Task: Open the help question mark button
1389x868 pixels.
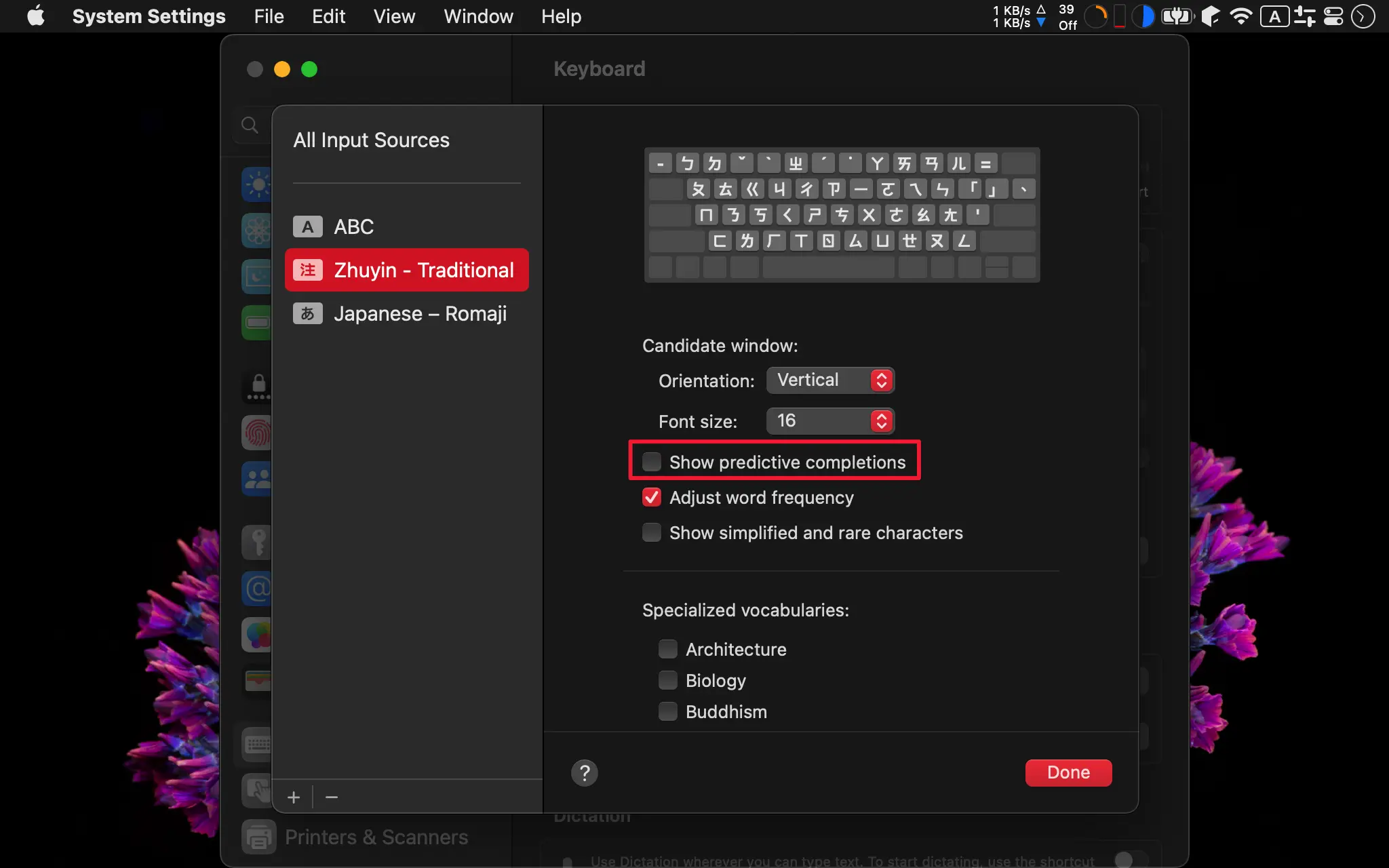Action: tap(585, 772)
